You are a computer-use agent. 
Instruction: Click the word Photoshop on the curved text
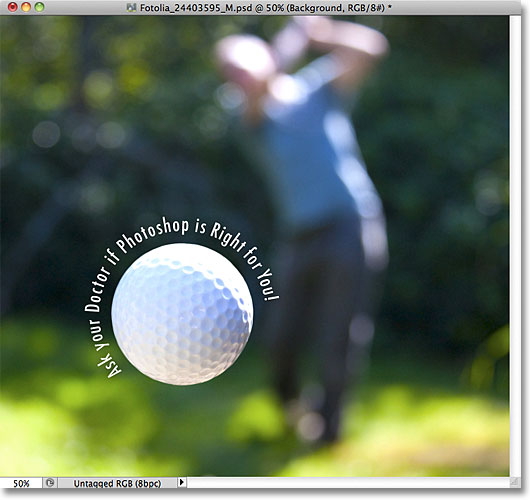click(152, 235)
